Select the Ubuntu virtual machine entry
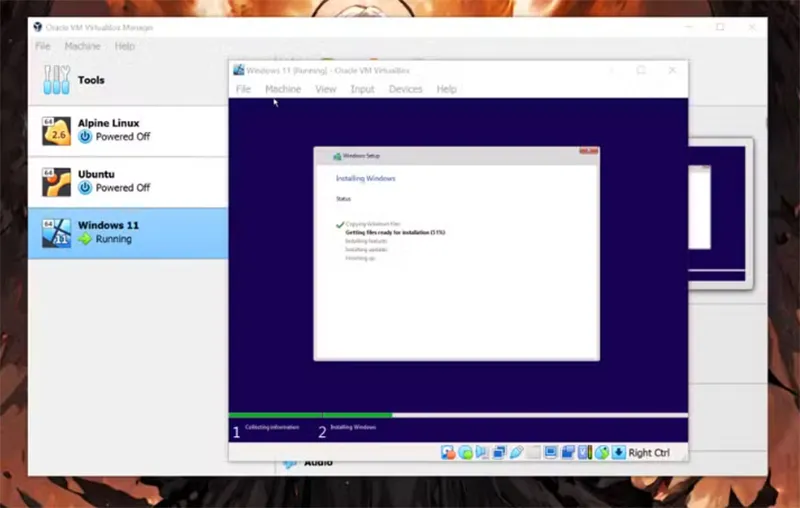The width and height of the screenshot is (800, 508). [128, 182]
